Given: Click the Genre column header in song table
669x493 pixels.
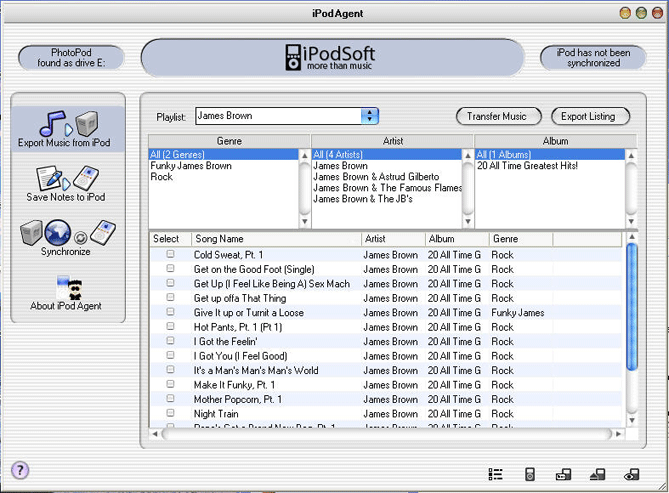Looking at the screenshot, I should pyautogui.click(x=521, y=239).
